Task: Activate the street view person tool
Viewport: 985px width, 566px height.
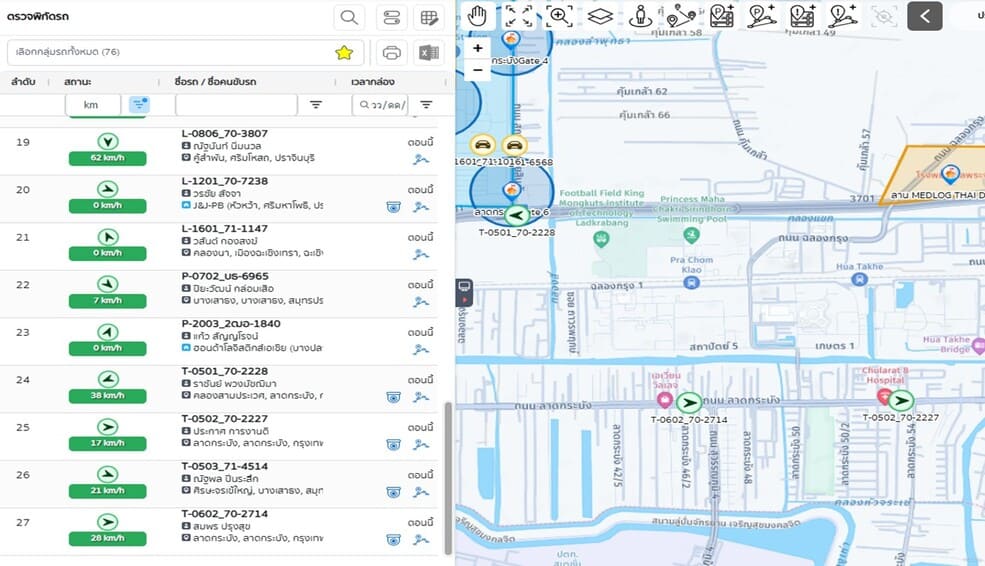Action: coord(640,16)
